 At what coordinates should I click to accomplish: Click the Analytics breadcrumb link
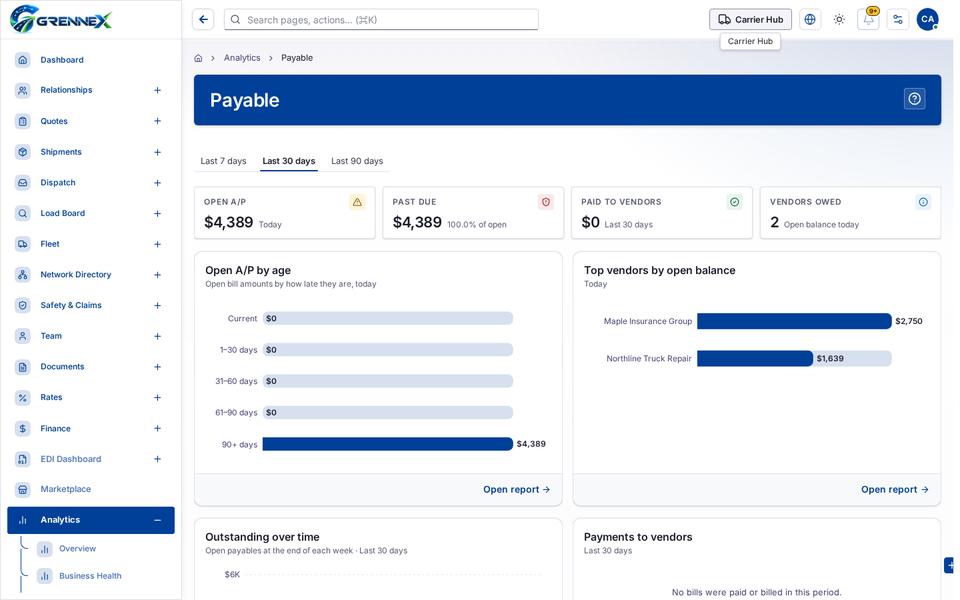click(x=242, y=58)
